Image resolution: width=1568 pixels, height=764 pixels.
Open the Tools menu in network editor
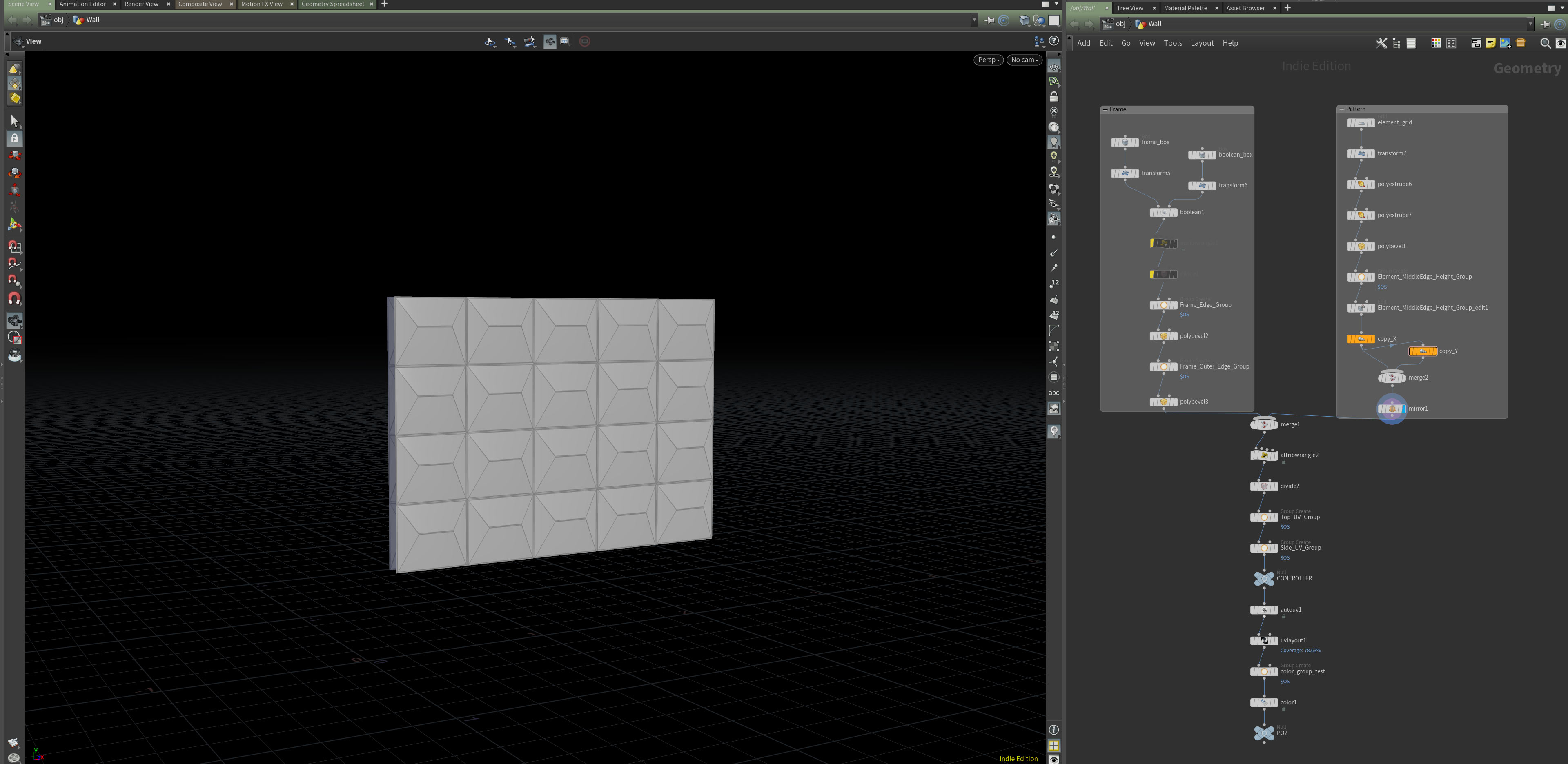click(x=1172, y=43)
